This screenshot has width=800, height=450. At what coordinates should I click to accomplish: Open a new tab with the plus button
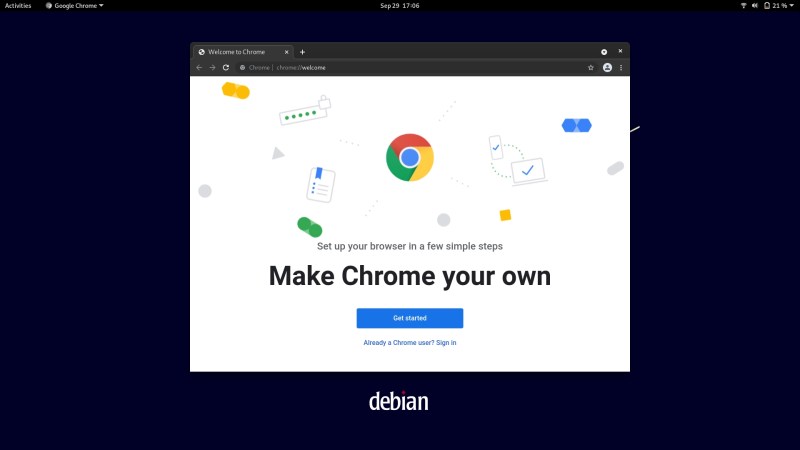tap(302, 52)
